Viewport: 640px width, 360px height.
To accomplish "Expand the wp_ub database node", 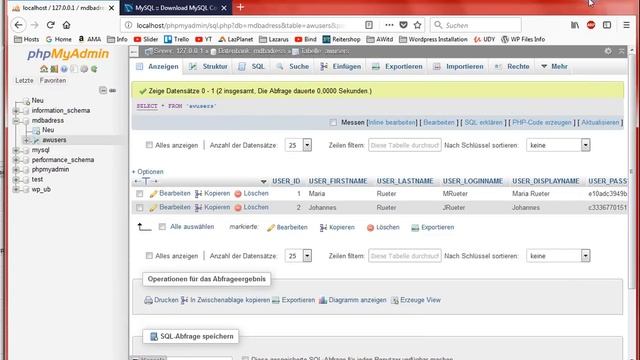I will tap(16, 189).
